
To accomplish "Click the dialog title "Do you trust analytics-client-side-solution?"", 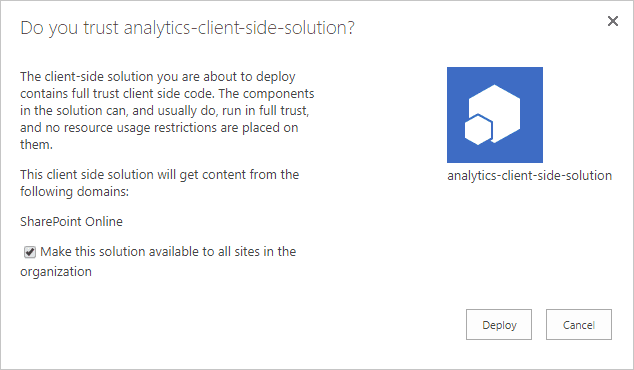I will (187, 28).
